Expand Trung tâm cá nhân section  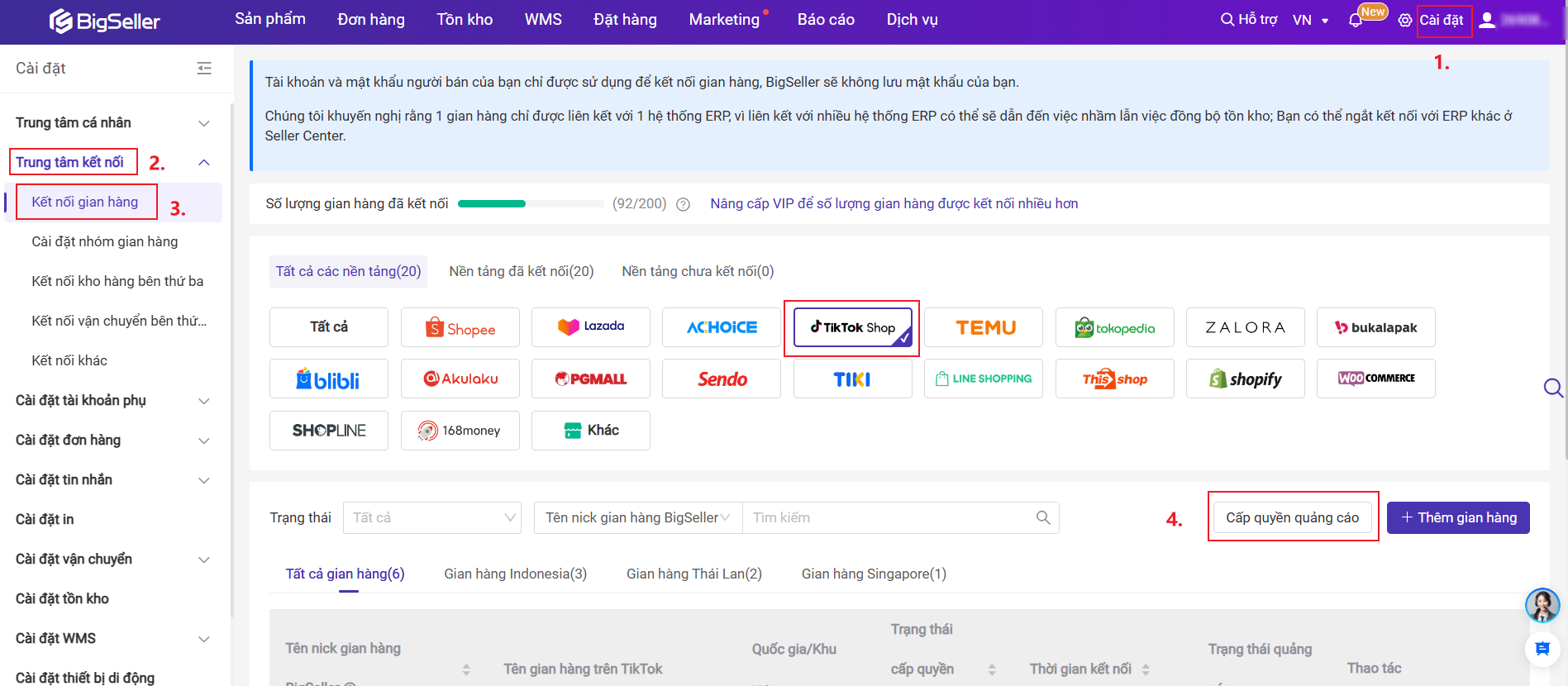[x=204, y=123]
